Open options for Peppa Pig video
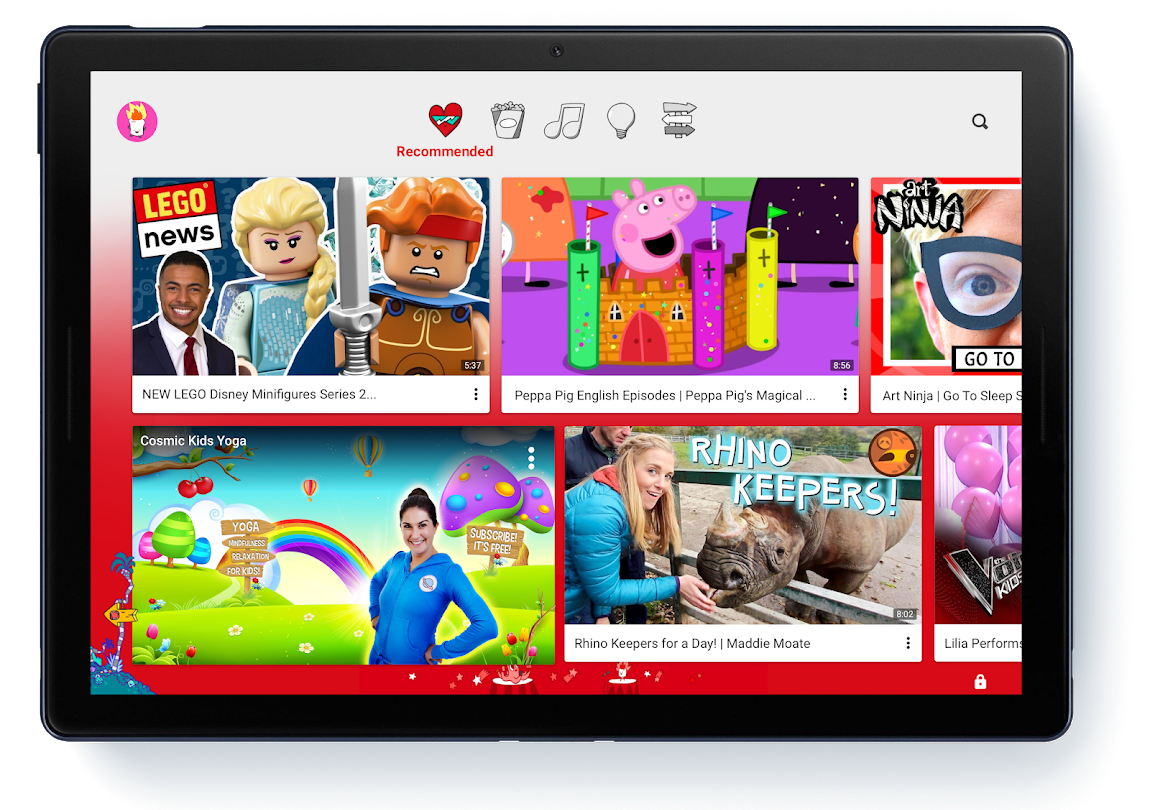The width and height of the screenshot is (1150, 810). pos(845,395)
